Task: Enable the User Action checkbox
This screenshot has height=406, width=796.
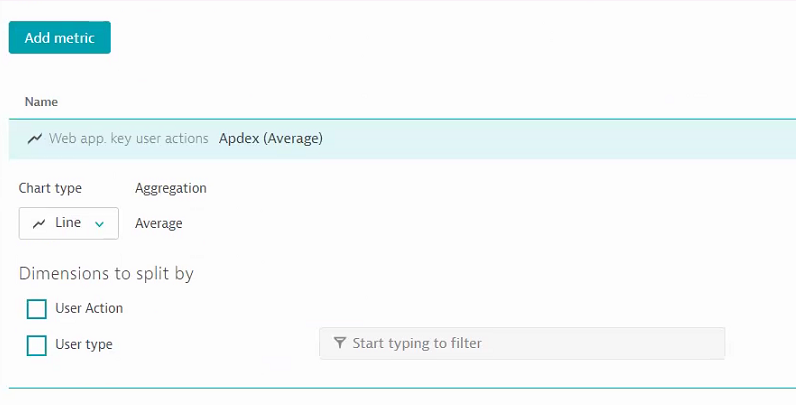Action: click(37, 308)
